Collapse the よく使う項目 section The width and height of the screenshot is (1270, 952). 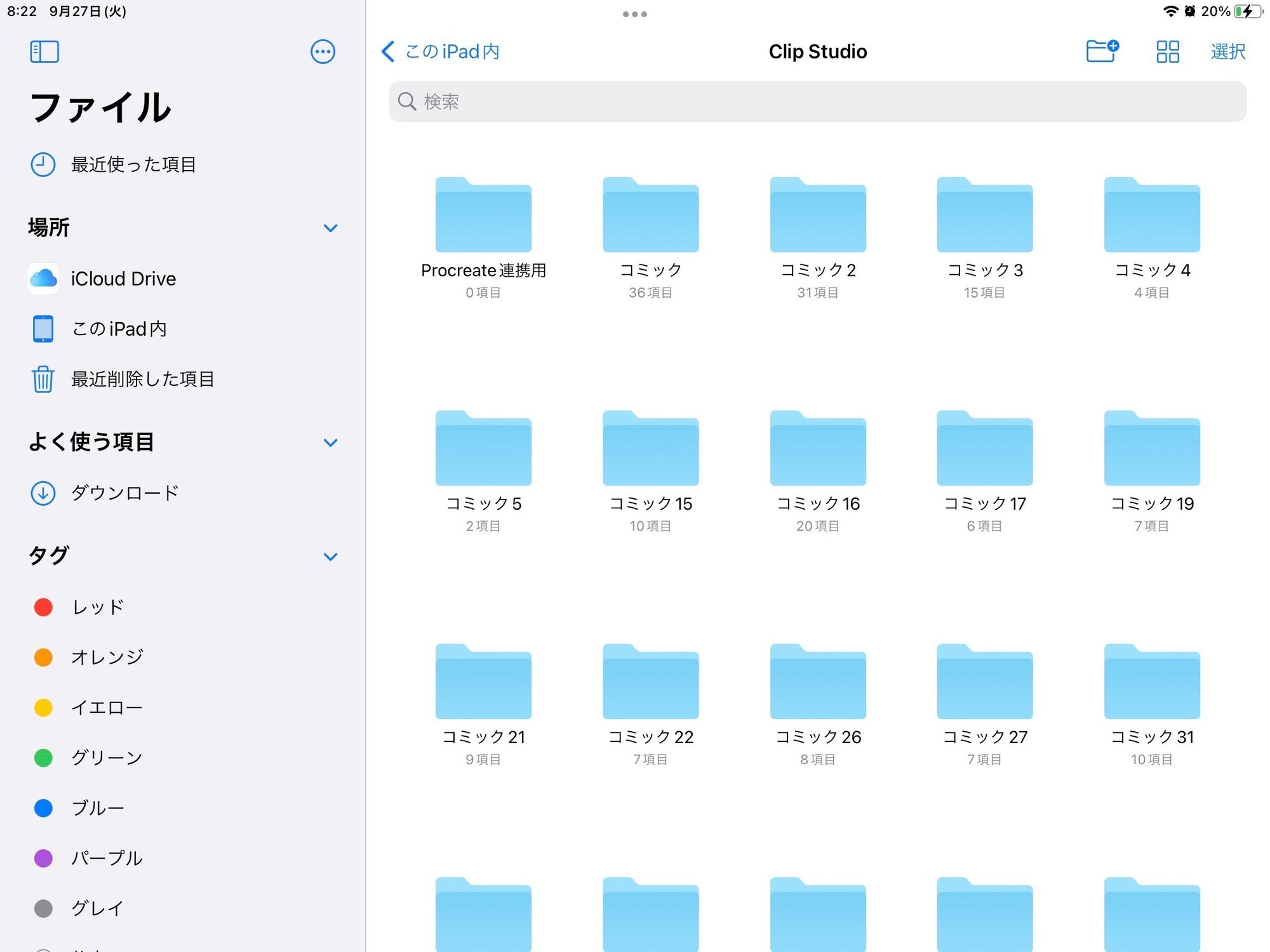coord(330,442)
